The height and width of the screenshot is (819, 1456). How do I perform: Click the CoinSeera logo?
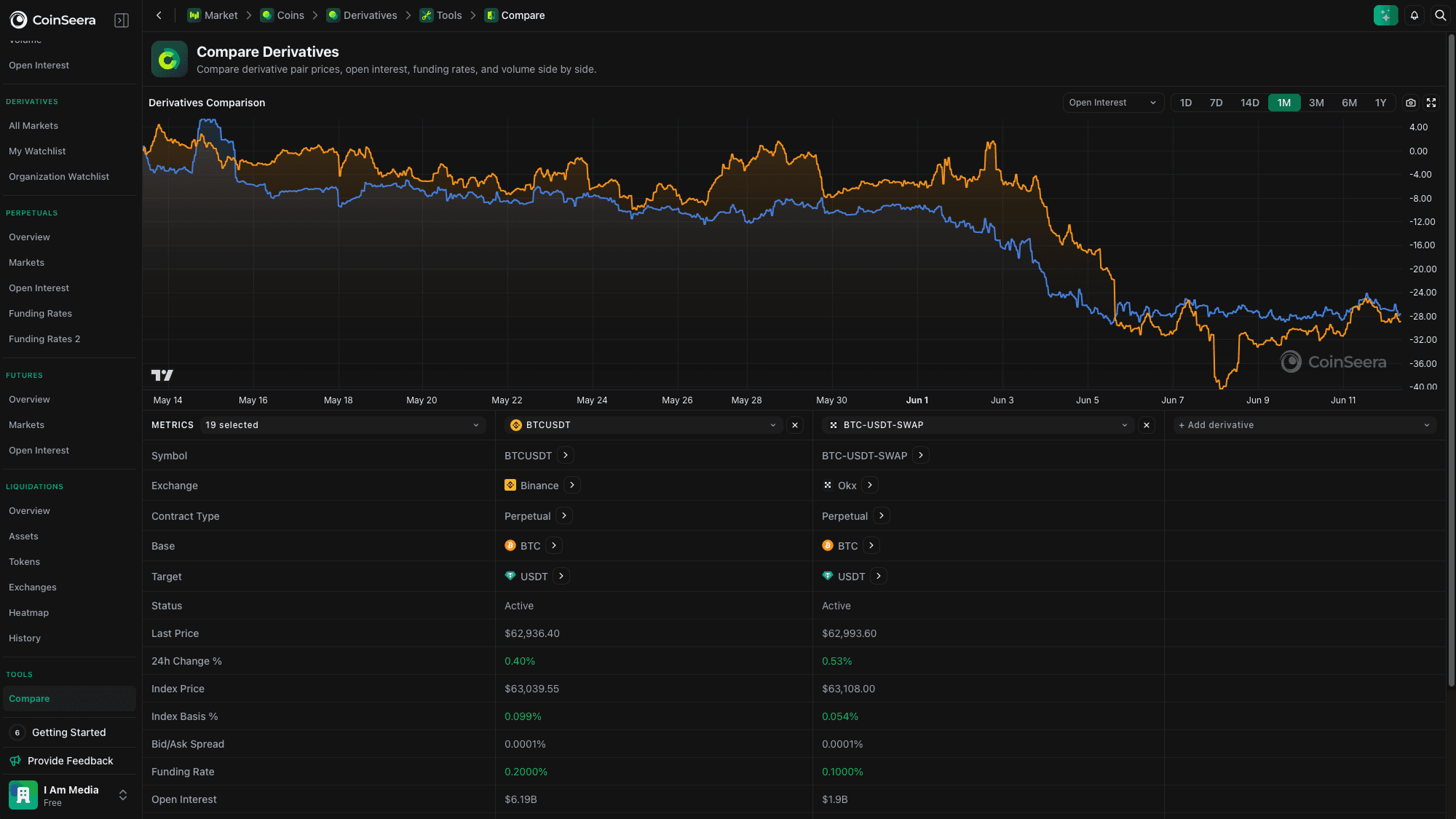pyautogui.click(x=52, y=20)
